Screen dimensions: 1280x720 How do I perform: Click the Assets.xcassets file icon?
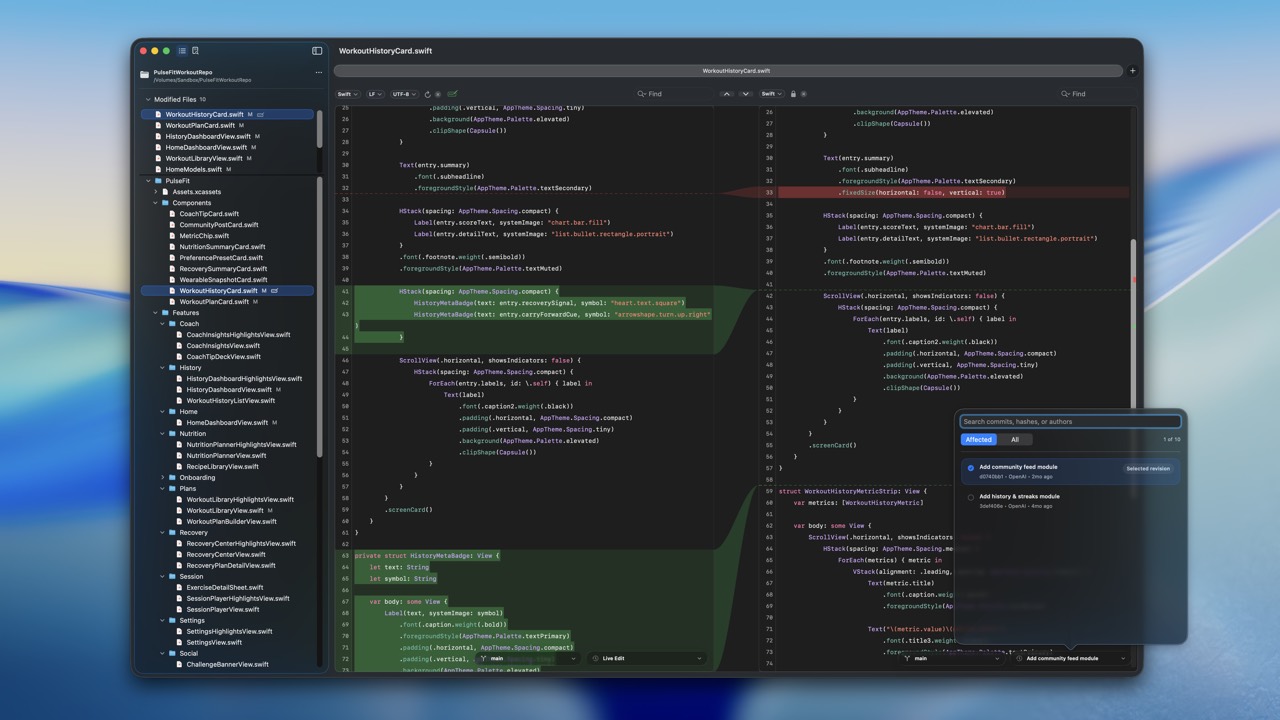coord(165,192)
